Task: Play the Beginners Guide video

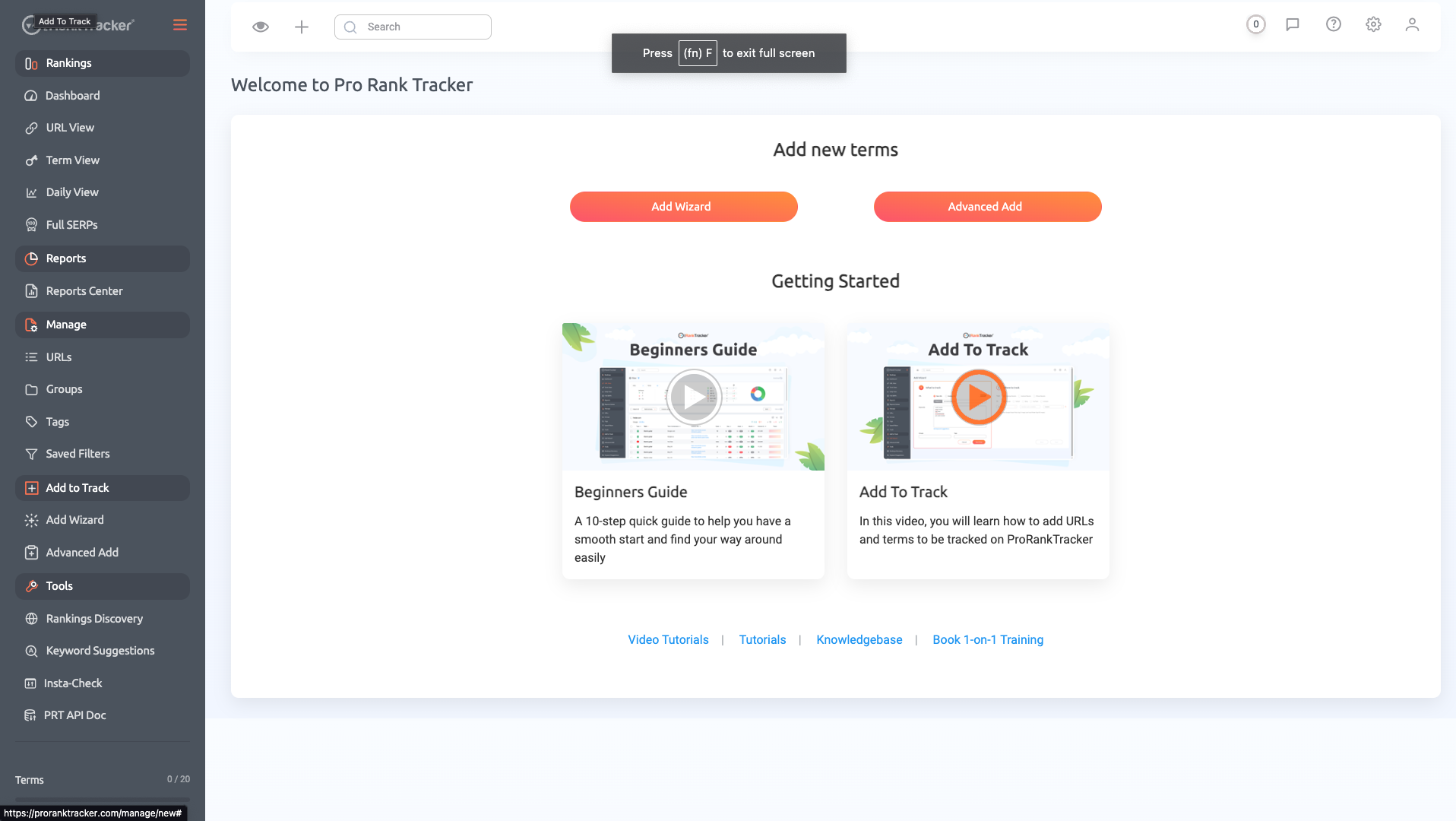Action: click(x=693, y=397)
